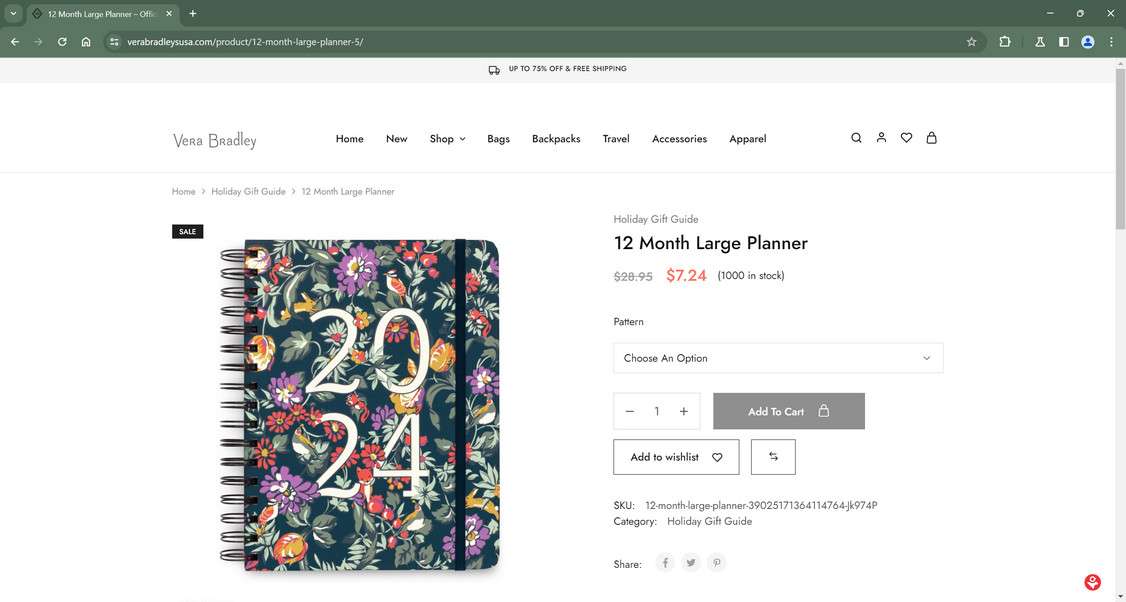Pin the planner to Pinterest
The height and width of the screenshot is (602, 1126).
(x=716, y=562)
